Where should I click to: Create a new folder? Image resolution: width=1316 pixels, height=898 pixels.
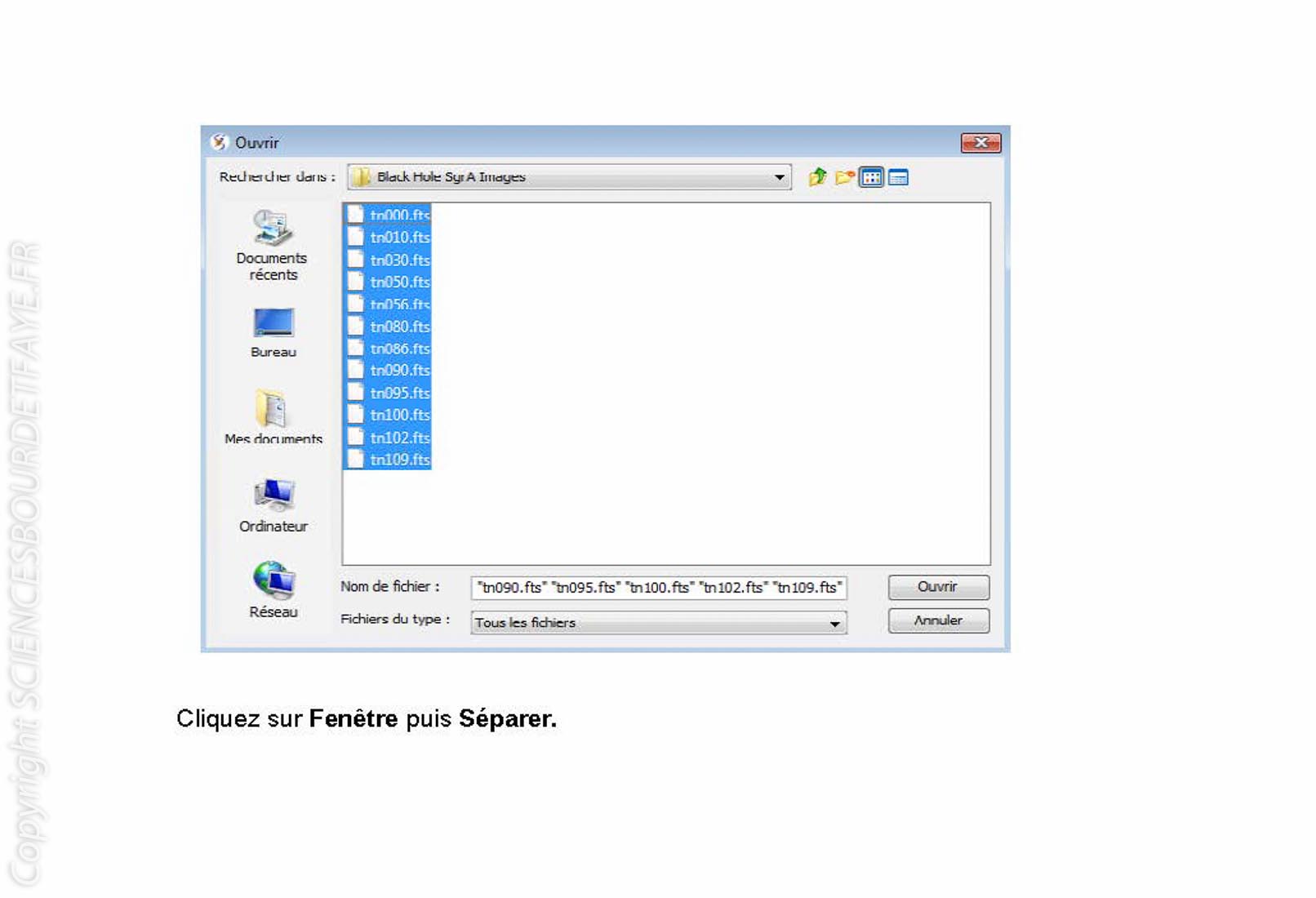(x=845, y=177)
